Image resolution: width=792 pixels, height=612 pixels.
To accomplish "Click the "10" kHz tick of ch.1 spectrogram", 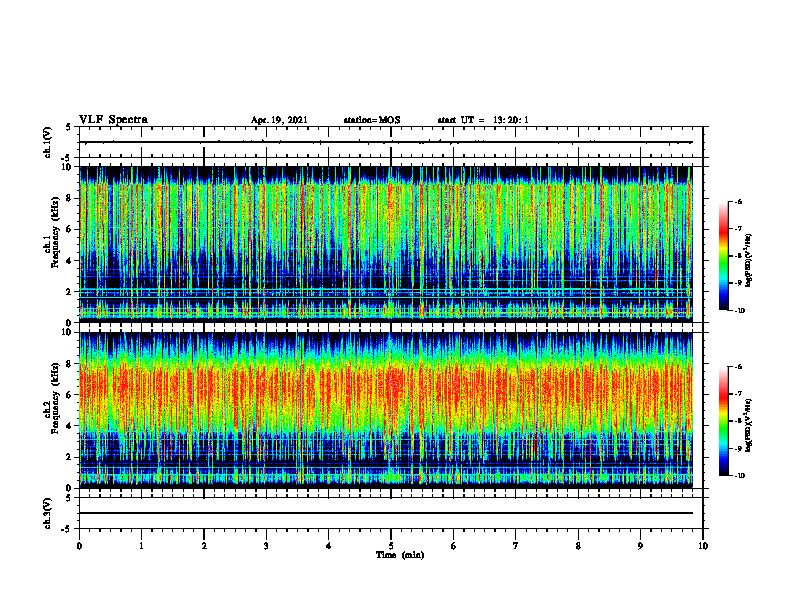I will pyautogui.click(x=68, y=167).
